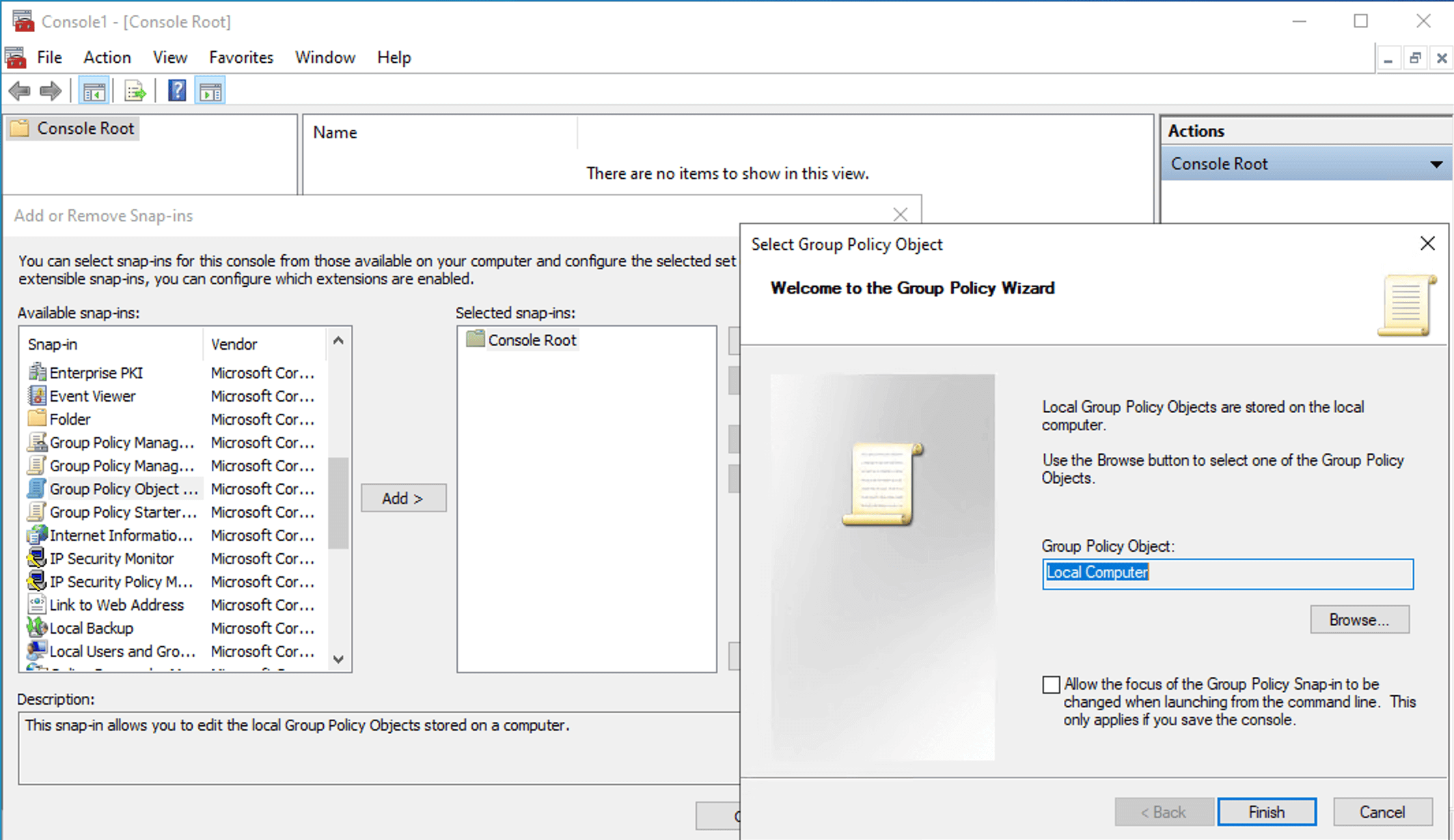Image resolution: width=1454 pixels, height=840 pixels.
Task: Click the back navigation arrow
Action: (19, 89)
